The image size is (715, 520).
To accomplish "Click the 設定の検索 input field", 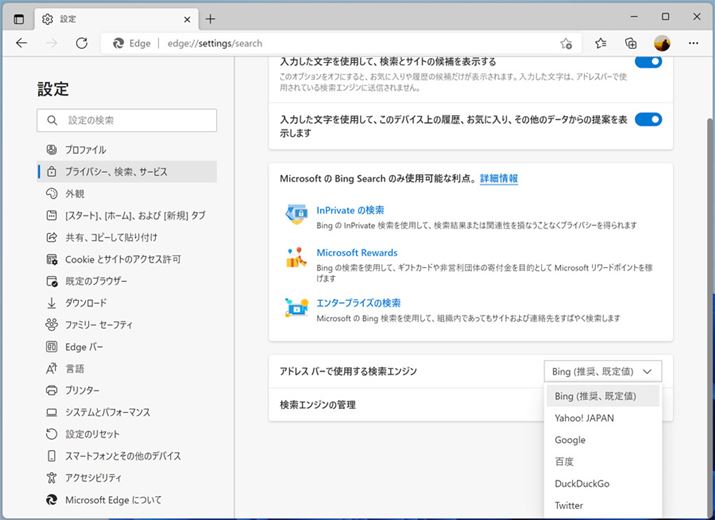I will (127, 120).
